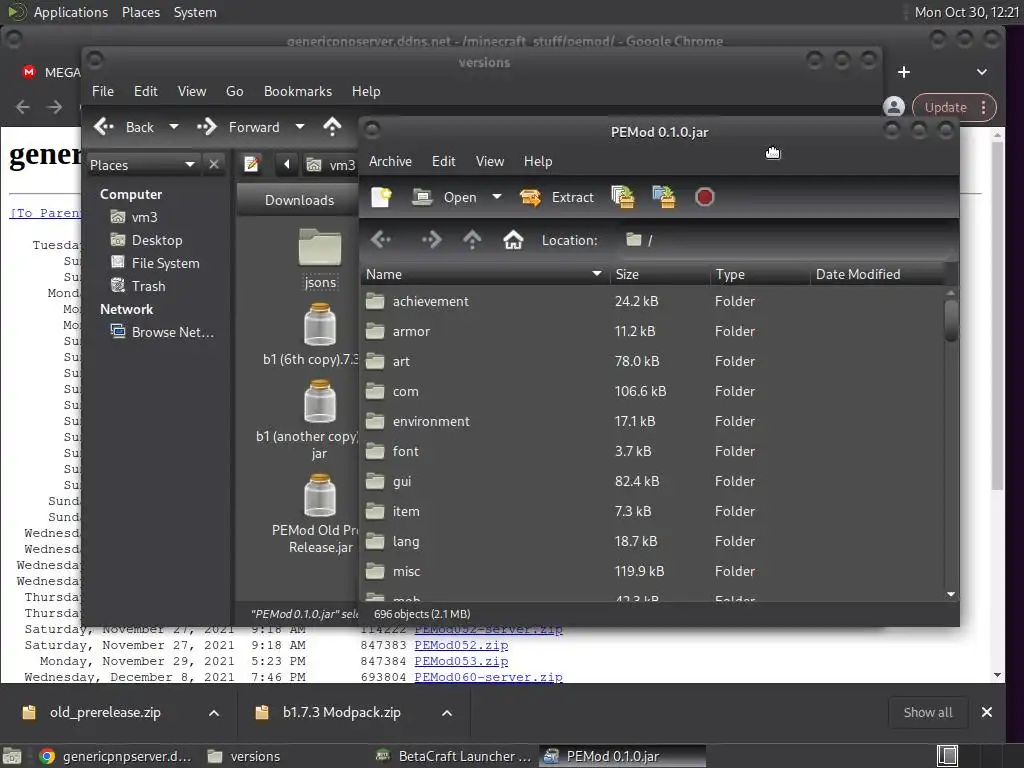Click the archive list scroll down arrow
This screenshot has height=768, width=1024.
pyautogui.click(x=951, y=594)
